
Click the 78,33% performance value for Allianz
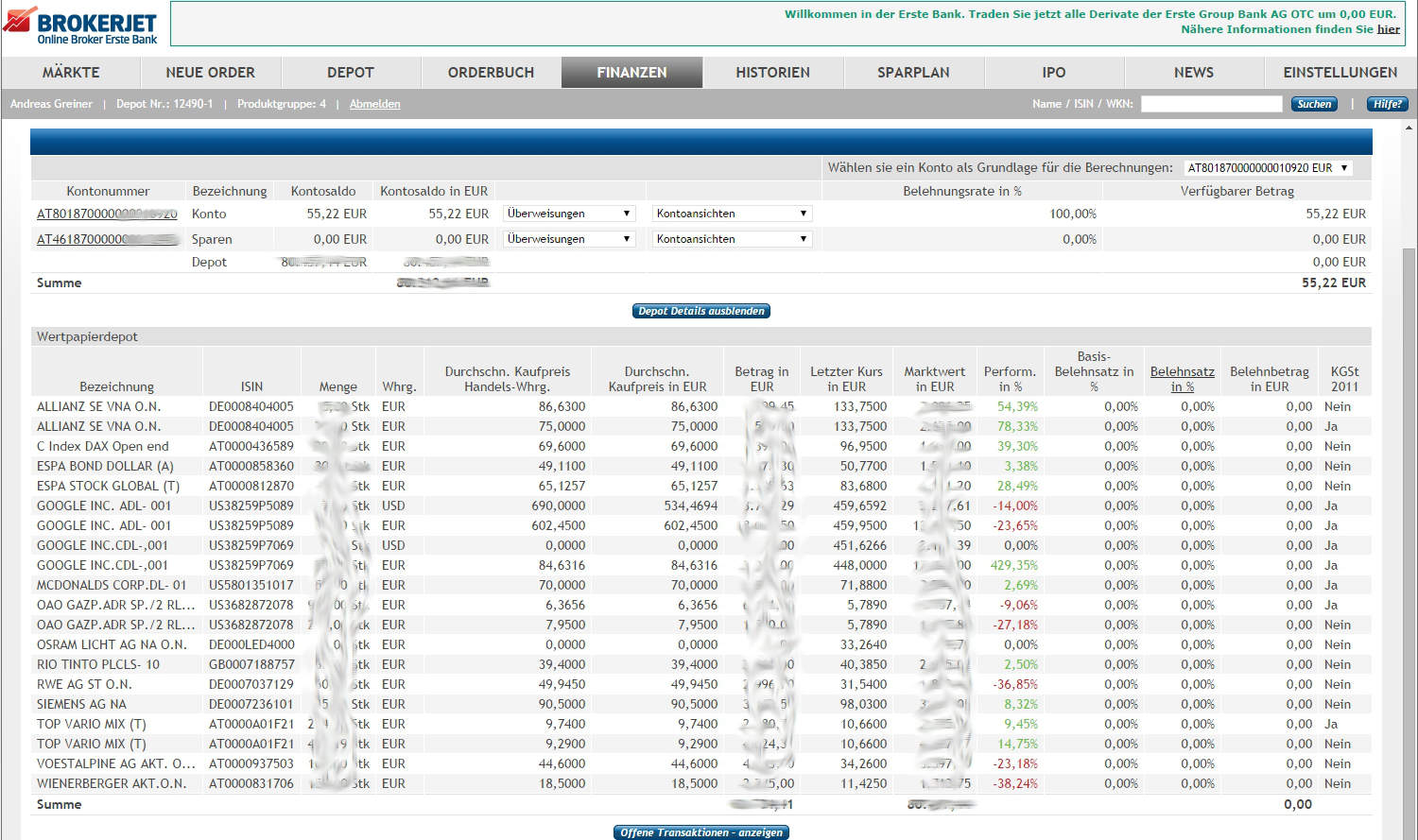pyautogui.click(x=1018, y=426)
